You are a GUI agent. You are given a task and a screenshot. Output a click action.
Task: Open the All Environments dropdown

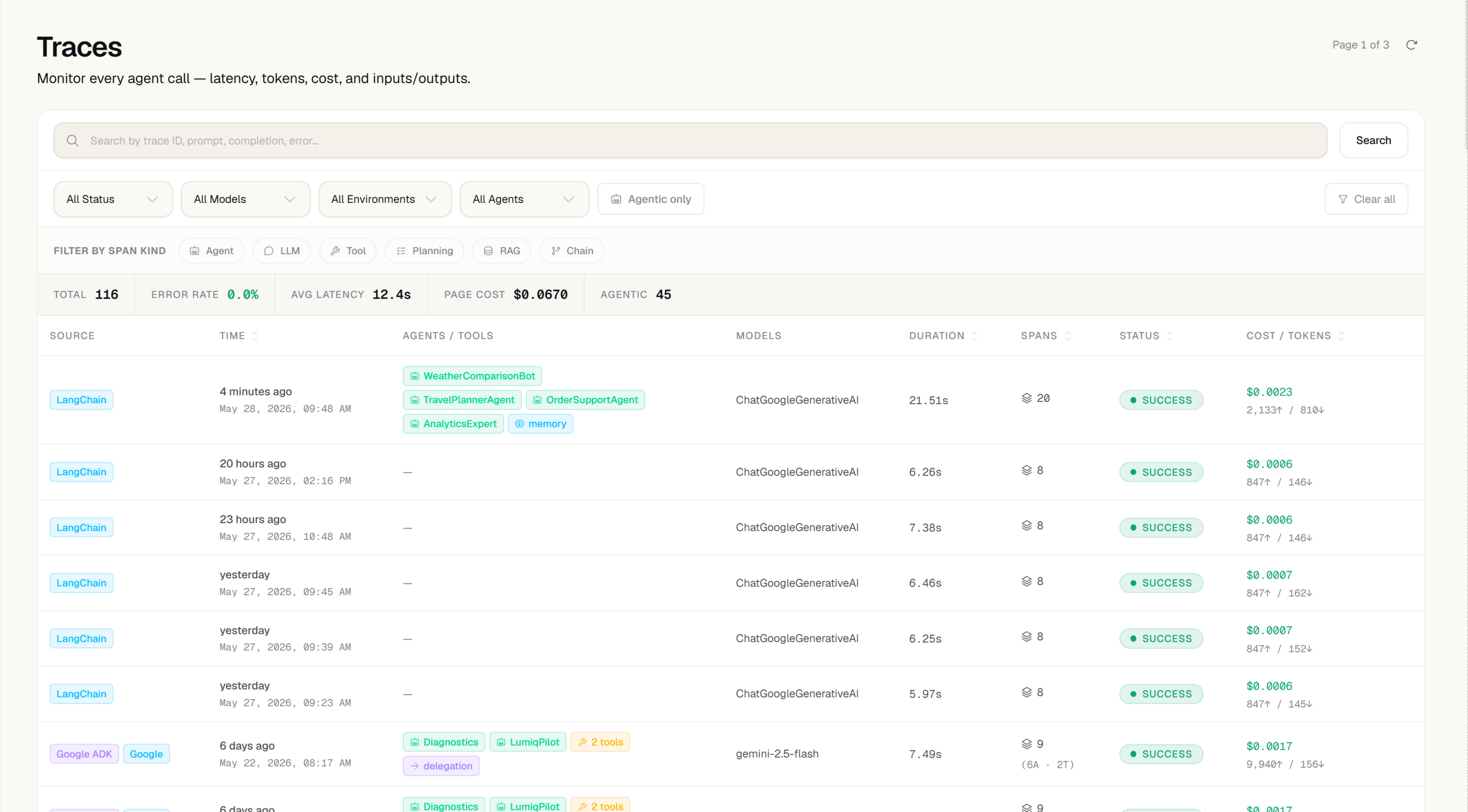(384, 199)
